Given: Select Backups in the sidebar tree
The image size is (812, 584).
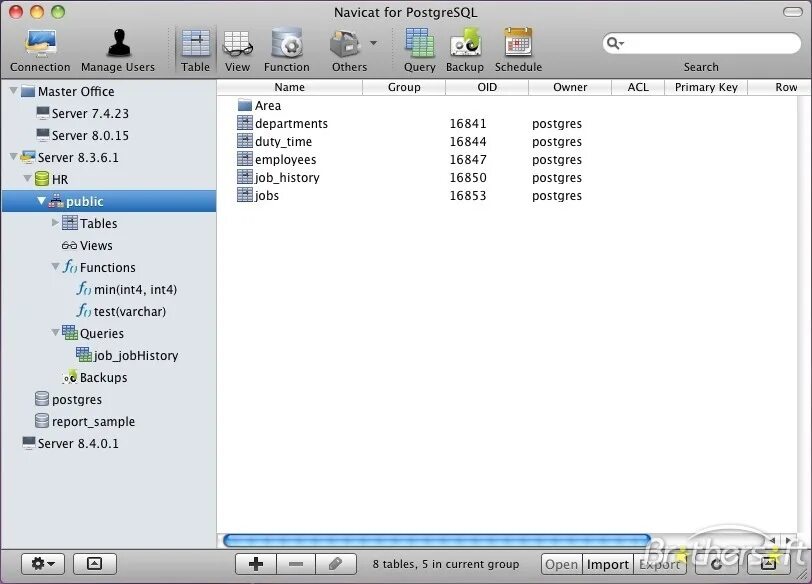Looking at the screenshot, I should (94, 377).
